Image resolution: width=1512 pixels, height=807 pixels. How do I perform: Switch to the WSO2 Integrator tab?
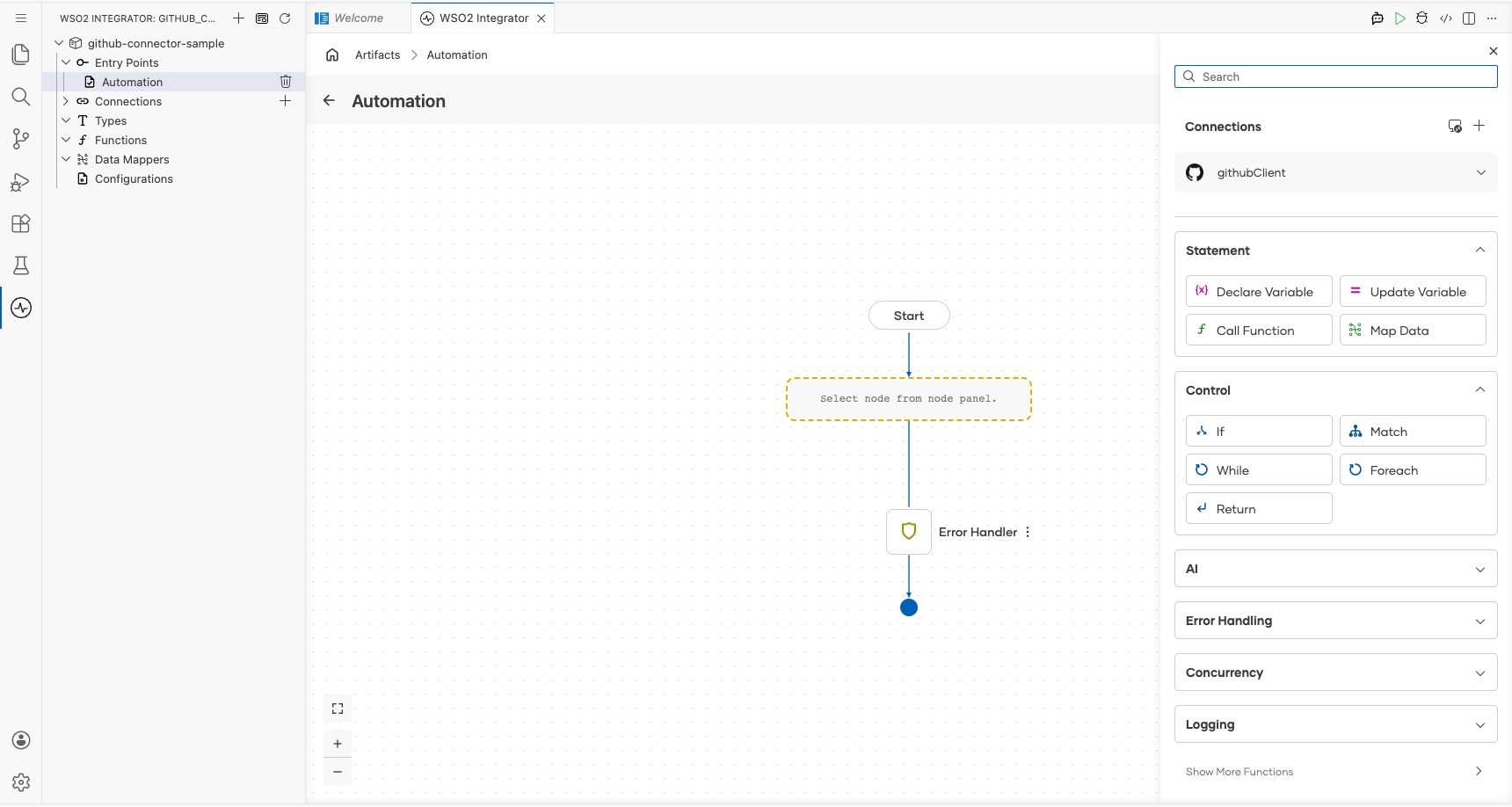pyautogui.click(x=483, y=18)
